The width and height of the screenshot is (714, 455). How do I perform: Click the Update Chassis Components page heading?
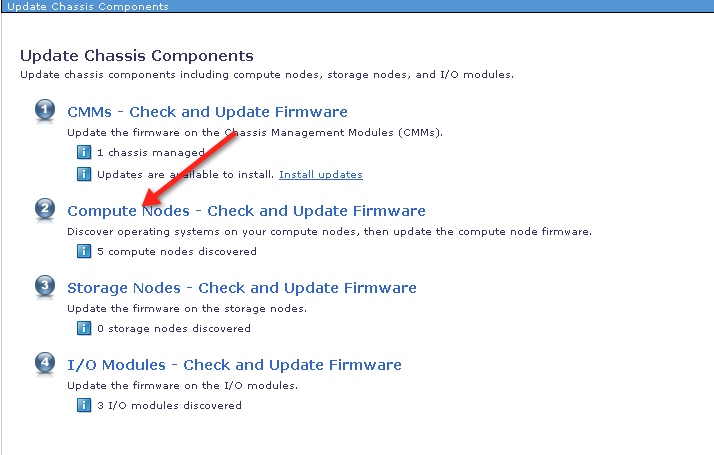point(137,56)
